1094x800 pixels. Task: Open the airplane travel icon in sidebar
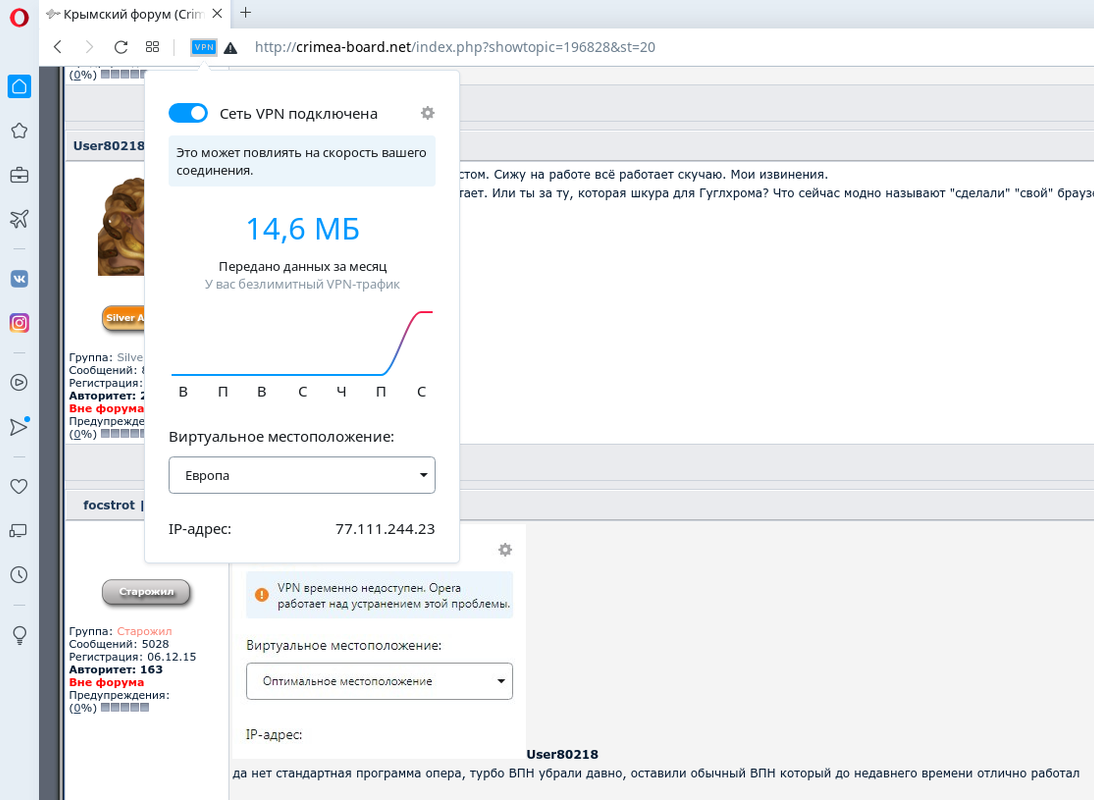pos(20,218)
